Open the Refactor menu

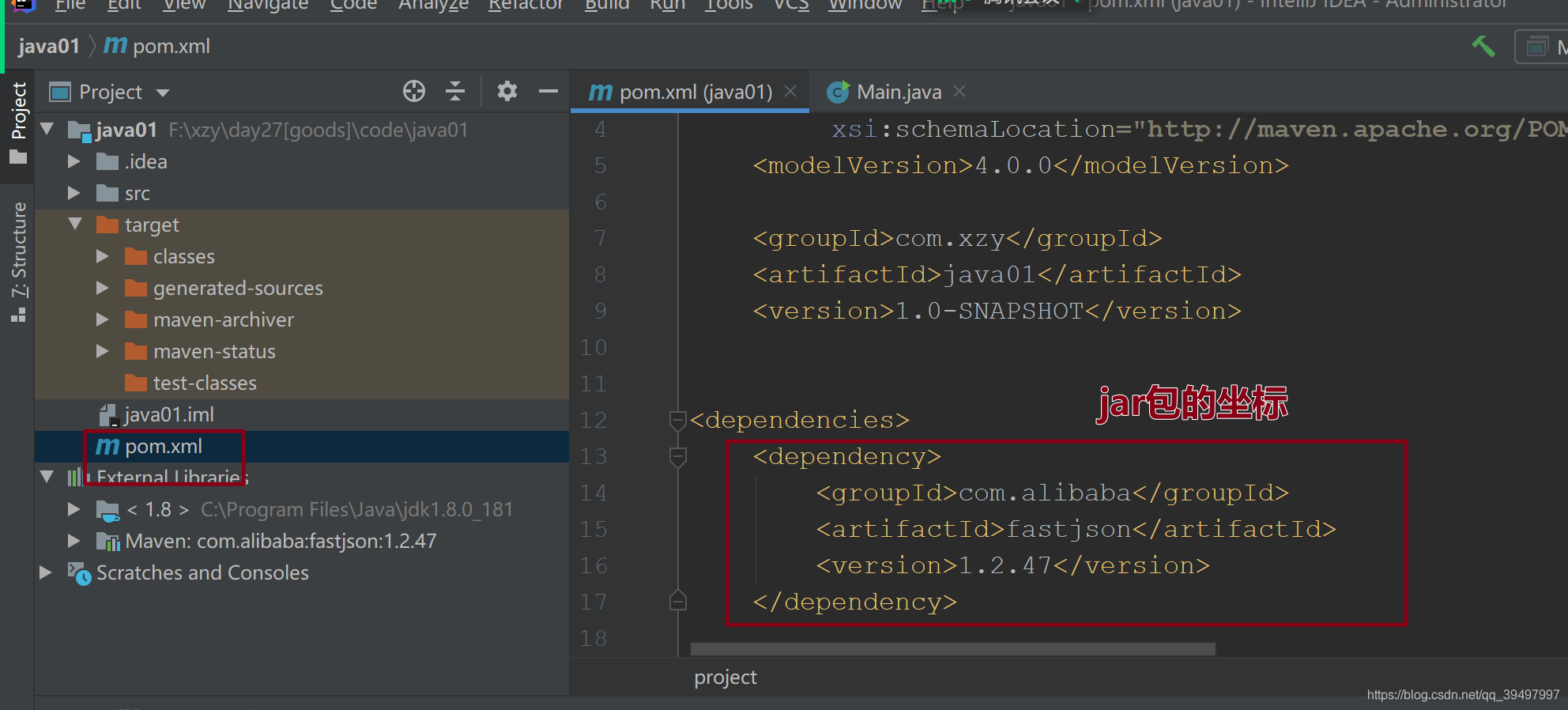point(526,5)
